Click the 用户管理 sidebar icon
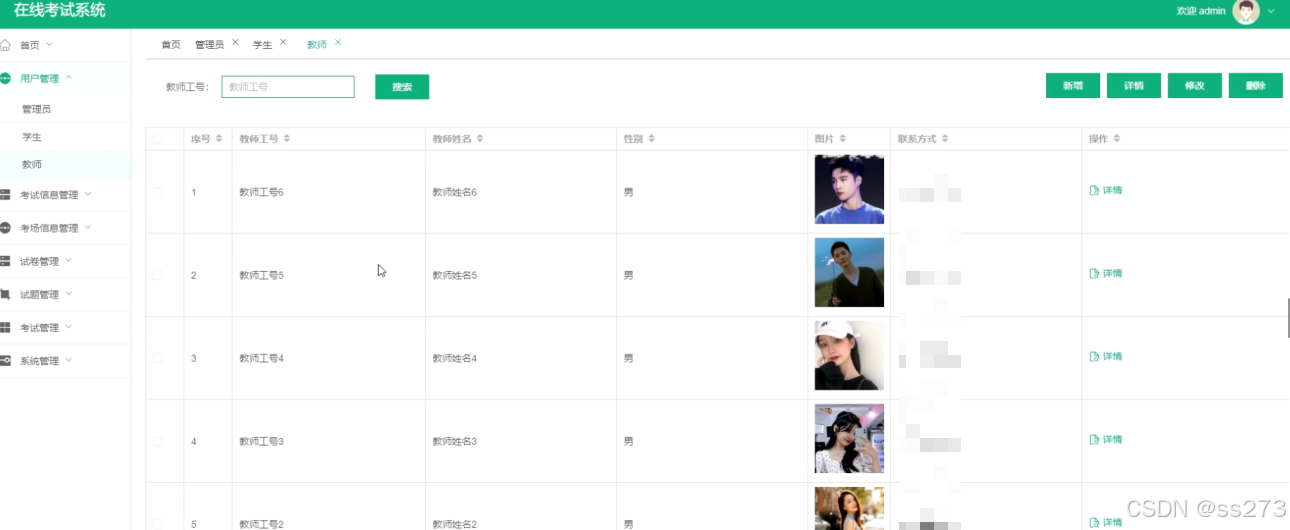1290x530 pixels. click(5, 78)
